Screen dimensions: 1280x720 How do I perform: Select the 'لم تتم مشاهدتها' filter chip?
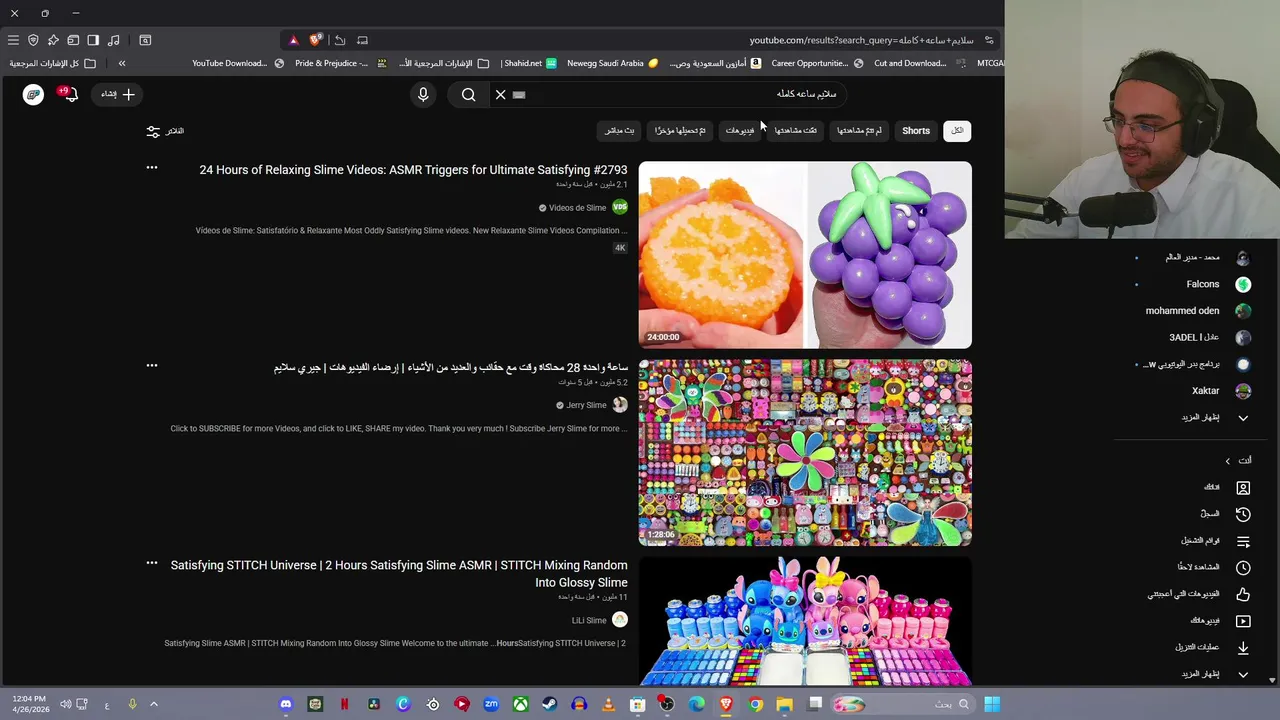click(859, 131)
